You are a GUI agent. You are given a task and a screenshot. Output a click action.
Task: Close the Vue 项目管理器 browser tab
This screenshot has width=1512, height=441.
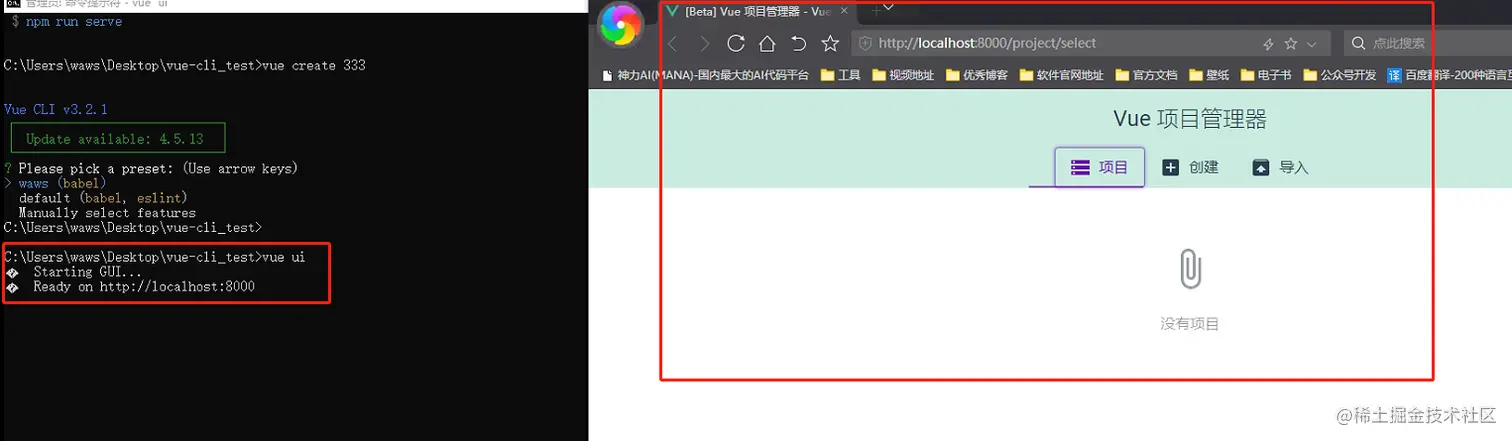tap(845, 12)
